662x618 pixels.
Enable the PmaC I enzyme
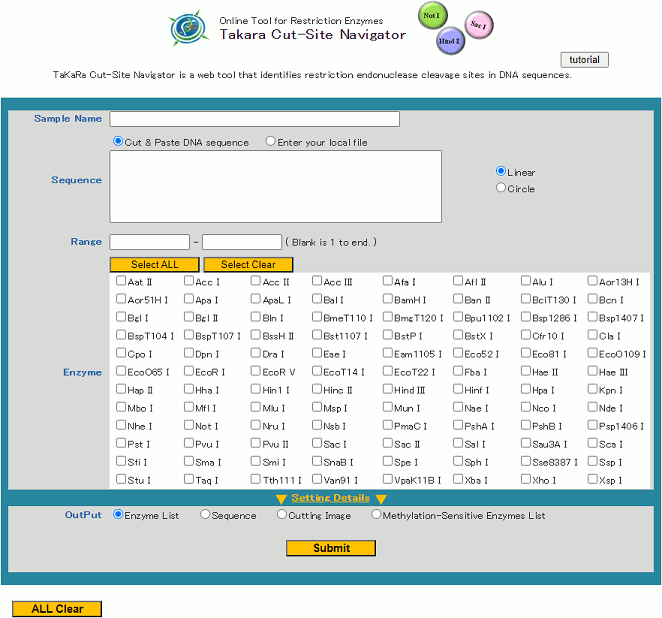(388, 425)
